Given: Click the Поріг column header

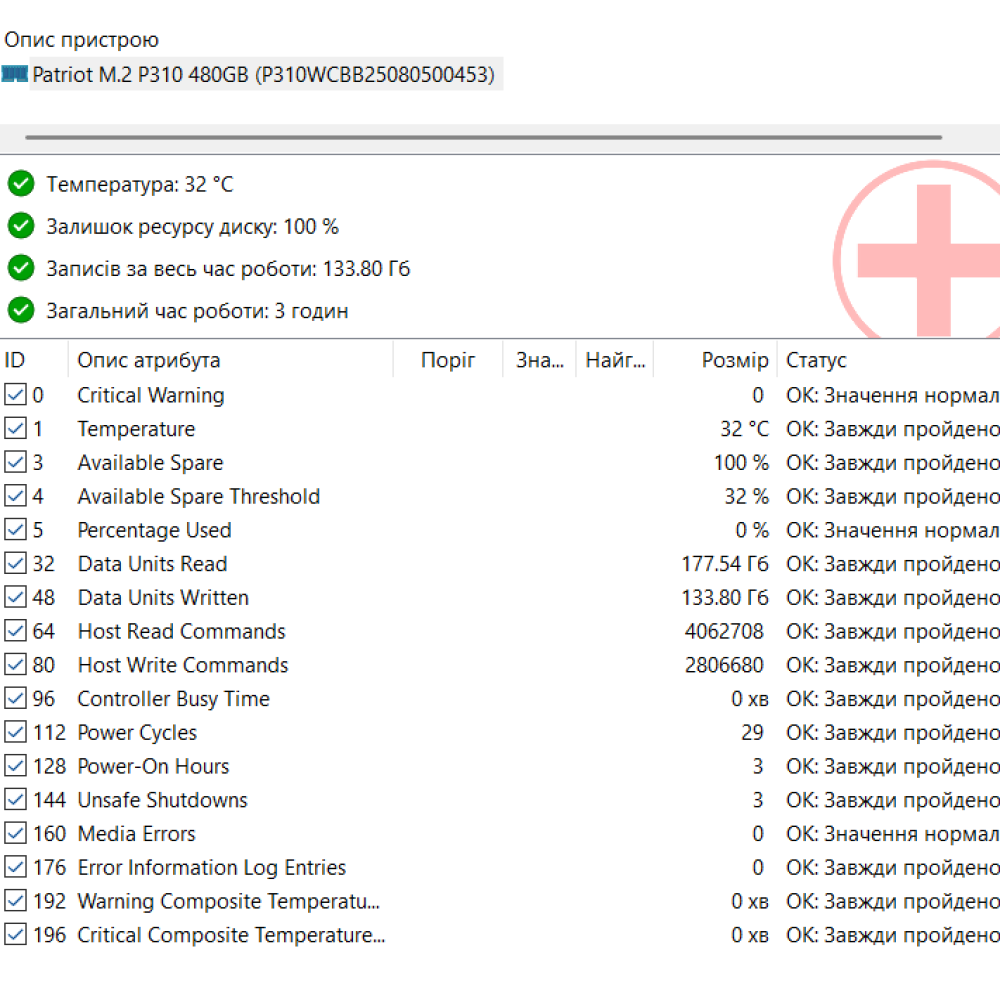Looking at the screenshot, I should point(448,360).
